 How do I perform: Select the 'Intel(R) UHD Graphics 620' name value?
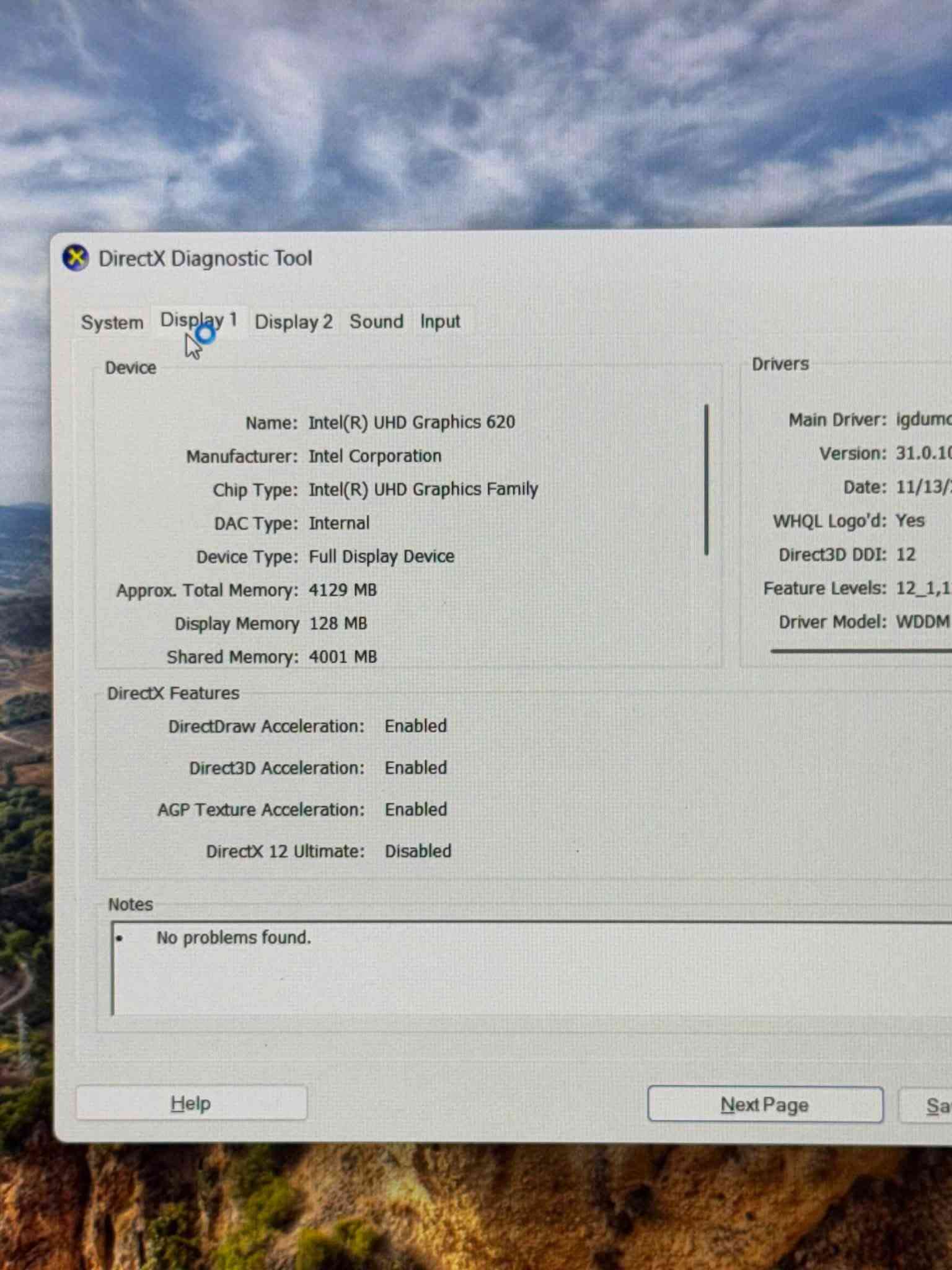coord(412,422)
